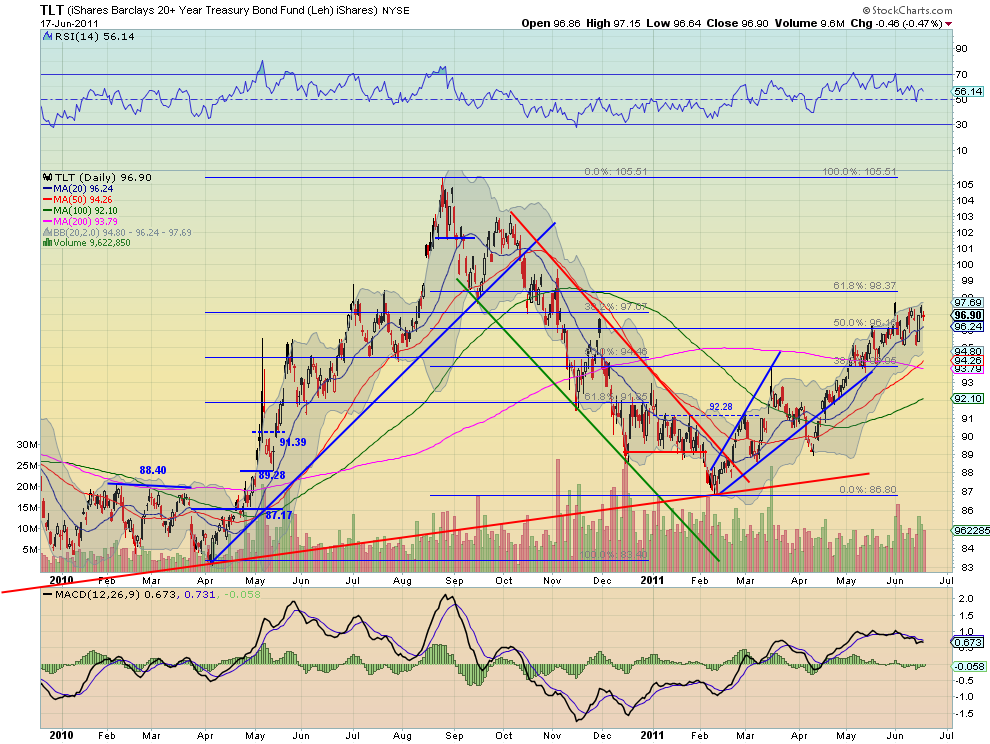This screenshot has width=990, height=744.
Task: Click the 91.39 price annotation
Action: pos(293,442)
